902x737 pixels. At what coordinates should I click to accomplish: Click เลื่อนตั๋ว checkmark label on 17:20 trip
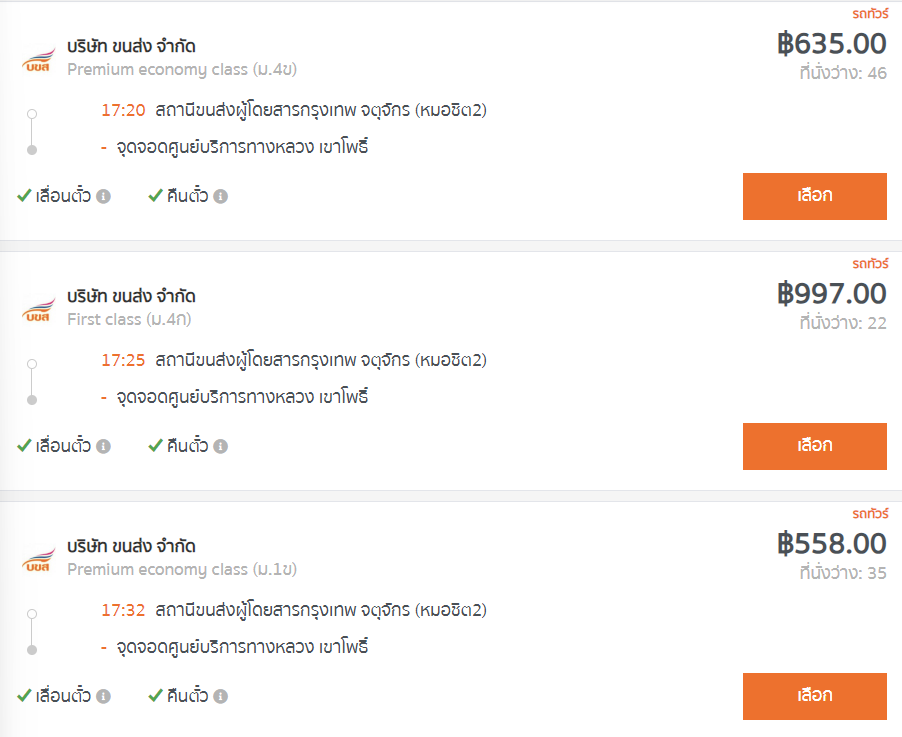[x=55, y=196]
